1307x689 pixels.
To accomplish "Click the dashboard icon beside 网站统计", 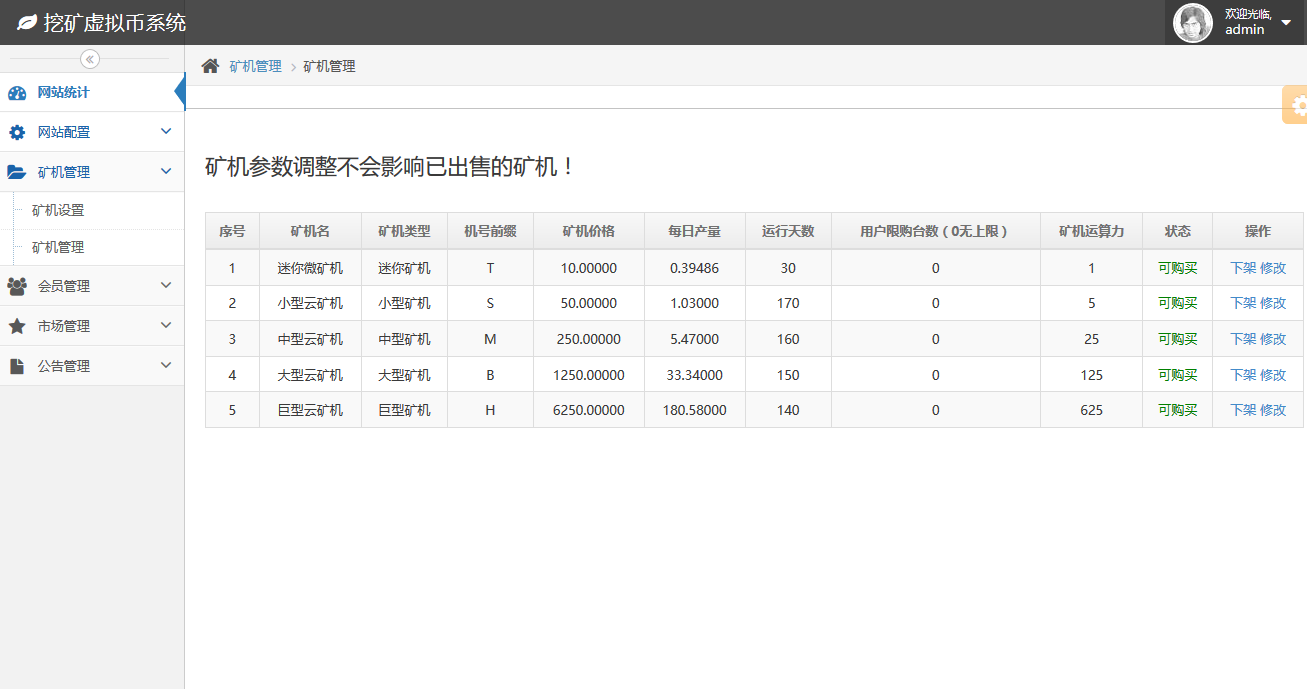I will coord(17,93).
